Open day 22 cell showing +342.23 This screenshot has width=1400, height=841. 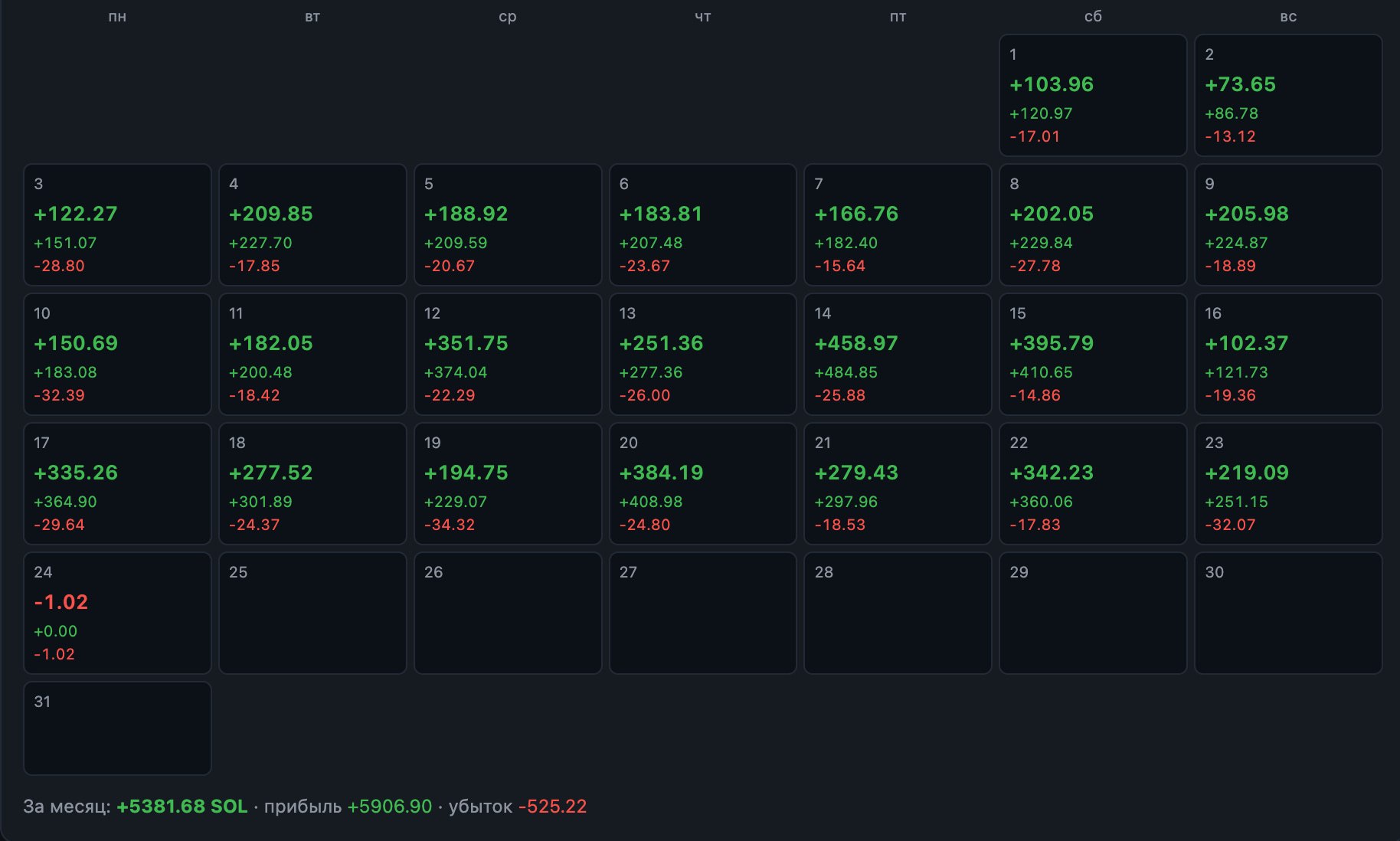click(x=1093, y=483)
